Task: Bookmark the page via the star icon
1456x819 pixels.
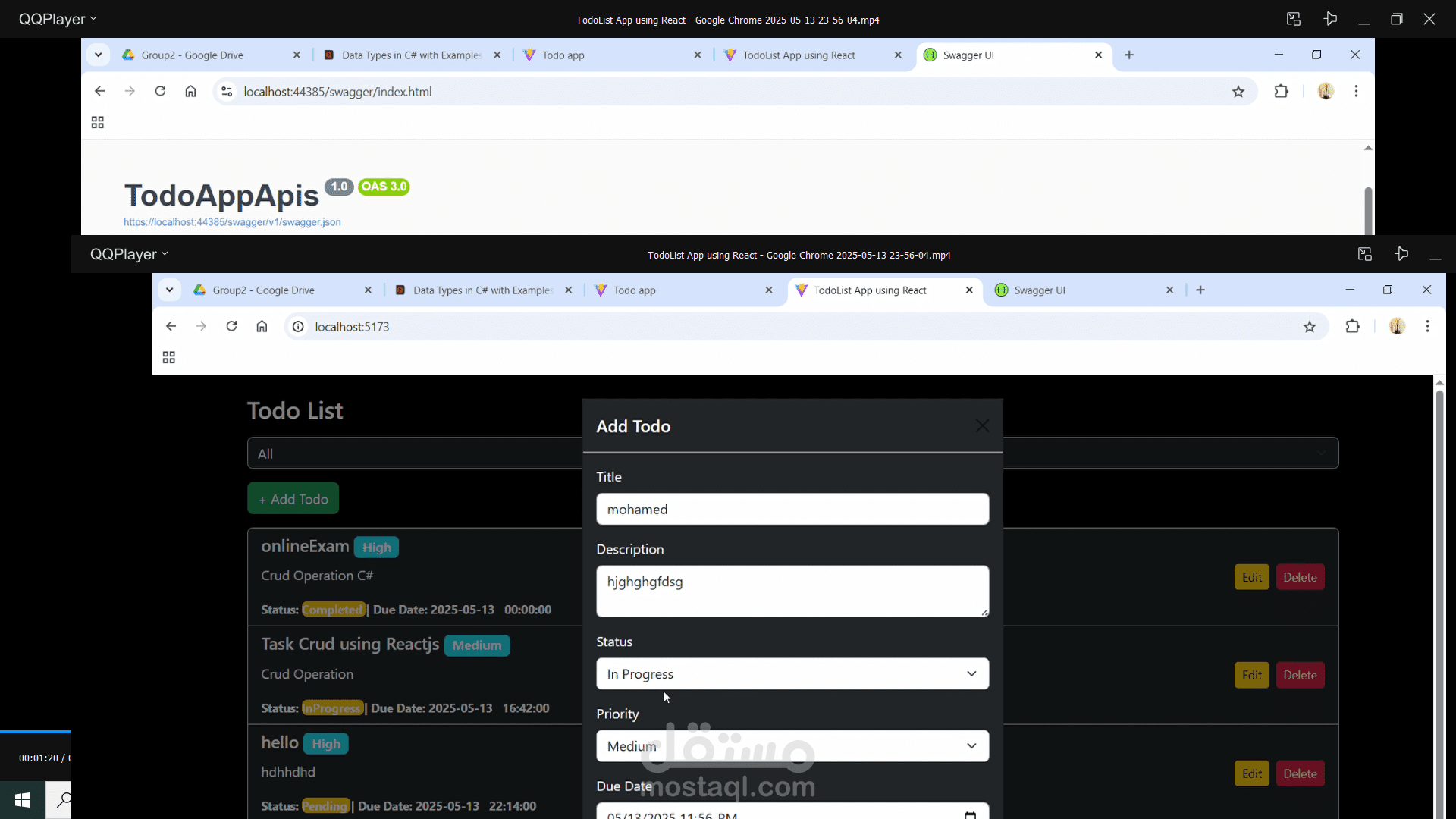Action: (x=1310, y=327)
